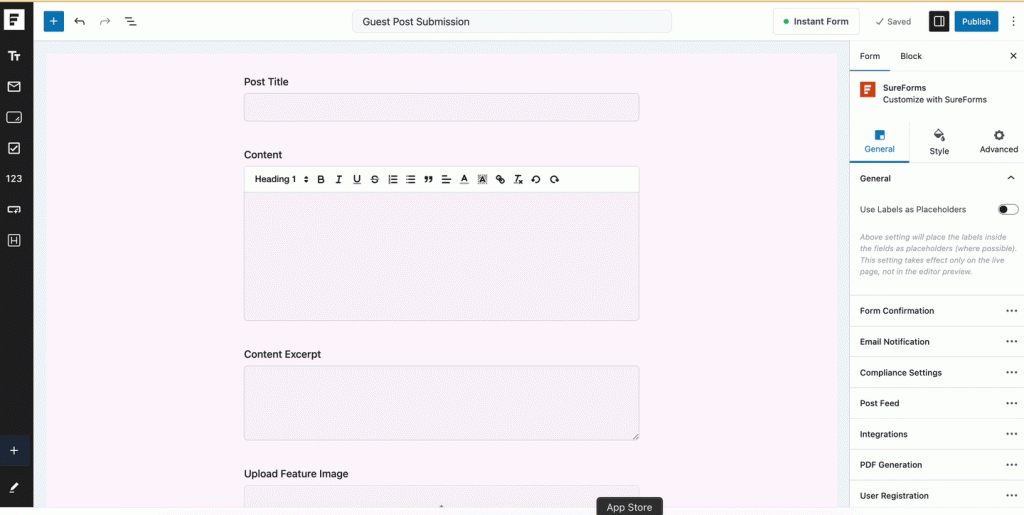Toggle the settings sidebar panel button
This screenshot has height=515, width=1024.
pos(939,22)
